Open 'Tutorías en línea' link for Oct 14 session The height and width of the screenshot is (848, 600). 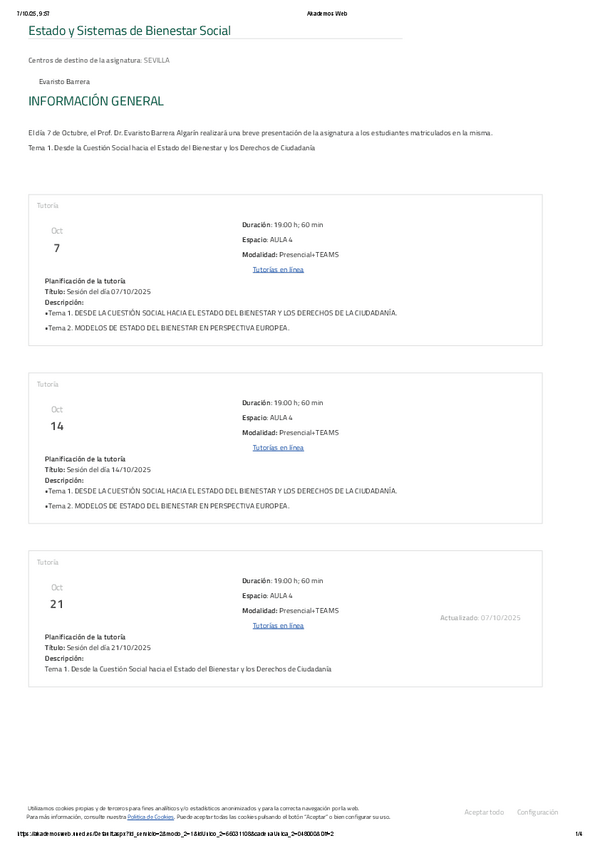pos(278,448)
